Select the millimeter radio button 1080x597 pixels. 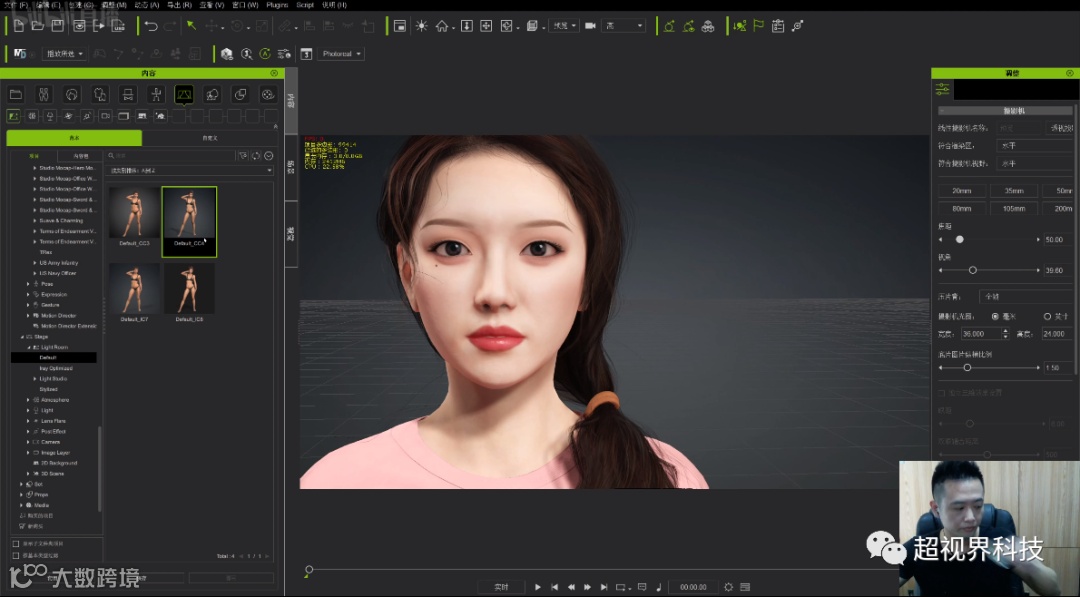point(994,316)
